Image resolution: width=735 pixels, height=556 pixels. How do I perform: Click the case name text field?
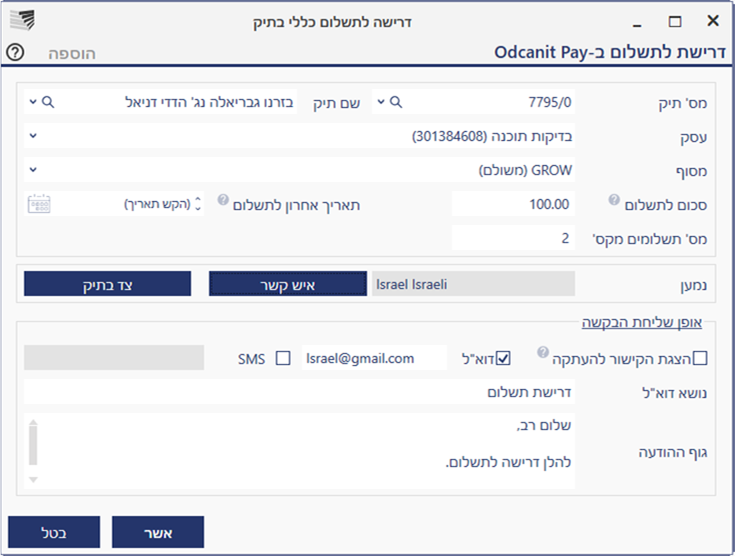pos(160,102)
